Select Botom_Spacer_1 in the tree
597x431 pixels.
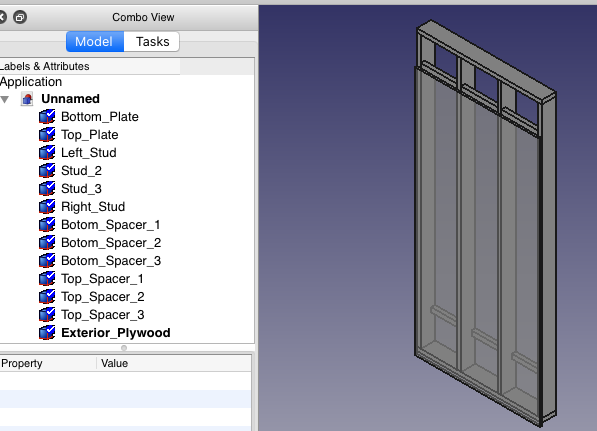point(110,225)
